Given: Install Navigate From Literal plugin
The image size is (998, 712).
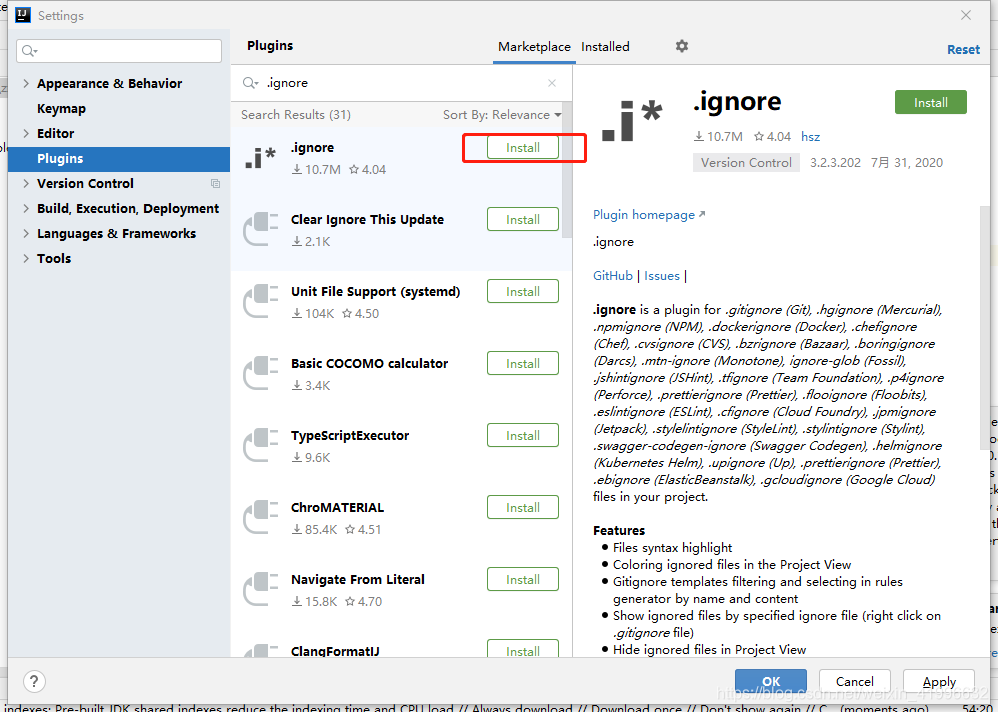Looking at the screenshot, I should pos(523,579).
